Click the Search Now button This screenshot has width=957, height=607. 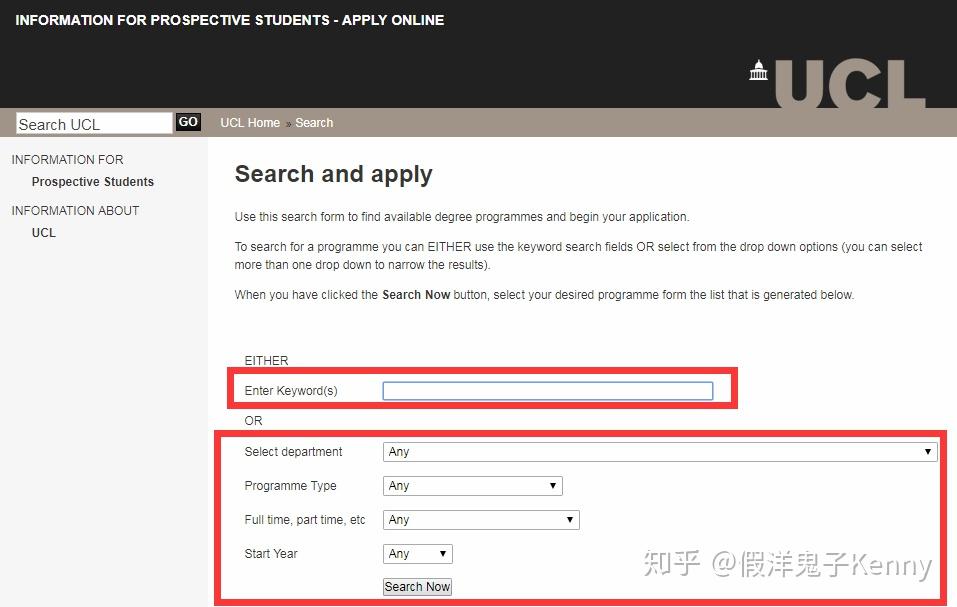click(416, 586)
